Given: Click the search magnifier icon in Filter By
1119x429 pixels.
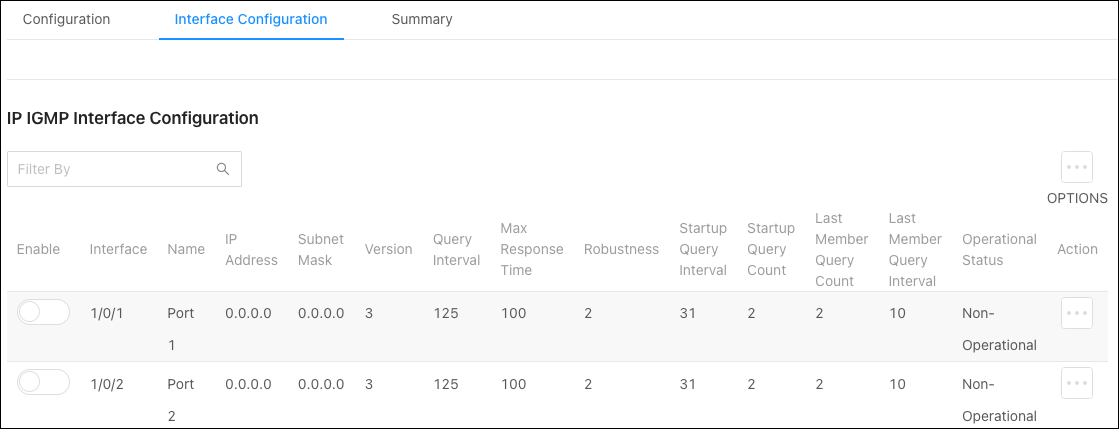Looking at the screenshot, I should click(x=223, y=169).
